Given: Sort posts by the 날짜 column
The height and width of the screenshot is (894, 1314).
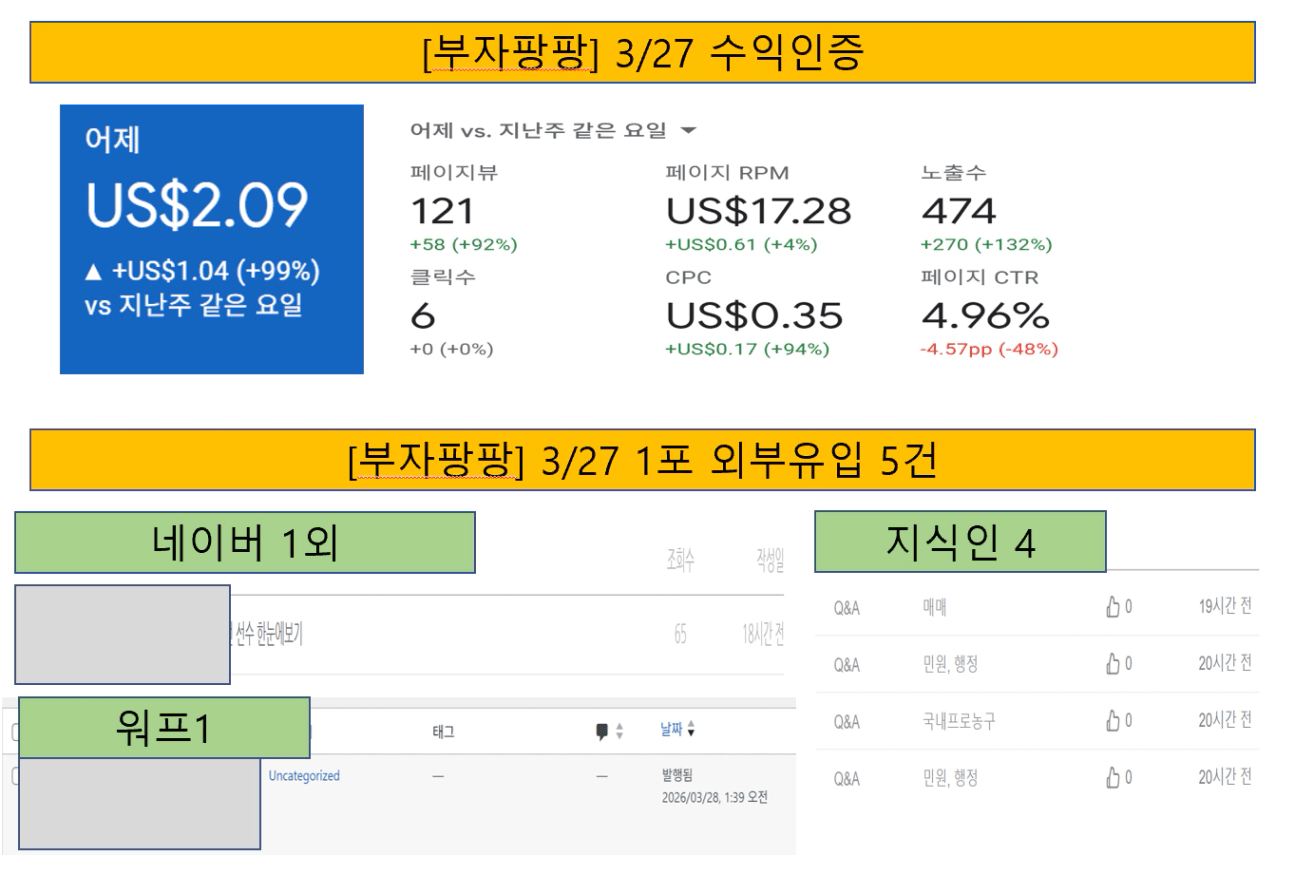Looking at the screenshot, I should 671,732.
